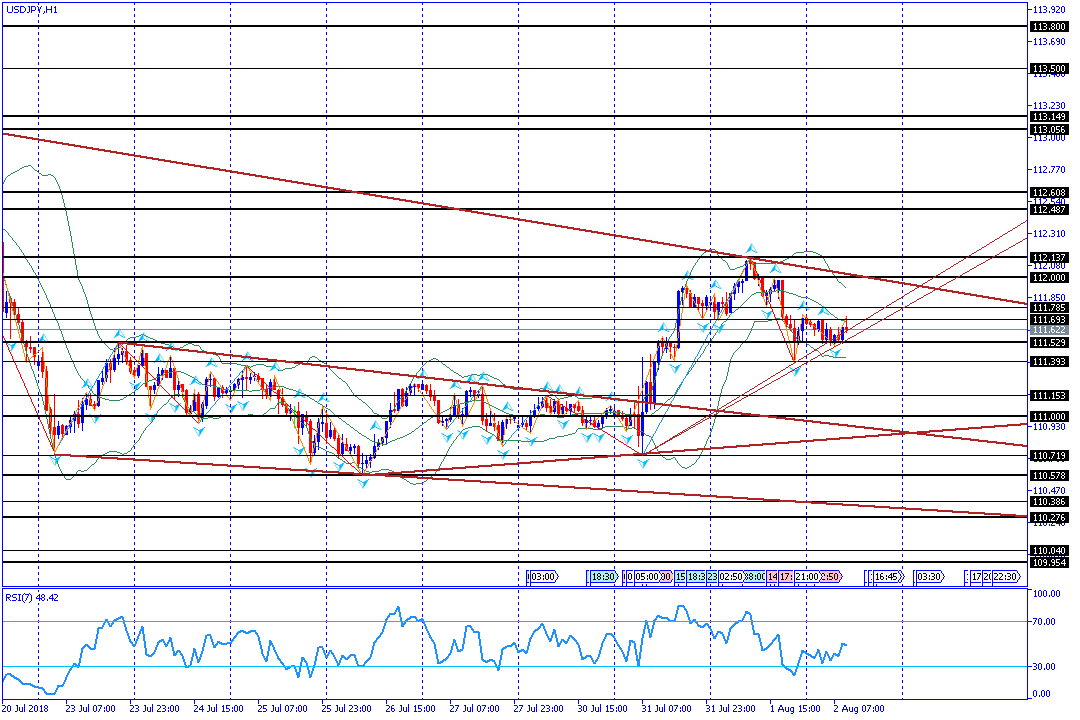
Task: Click the 25 Jul 23:00 time label
Action: click(346, 708)
